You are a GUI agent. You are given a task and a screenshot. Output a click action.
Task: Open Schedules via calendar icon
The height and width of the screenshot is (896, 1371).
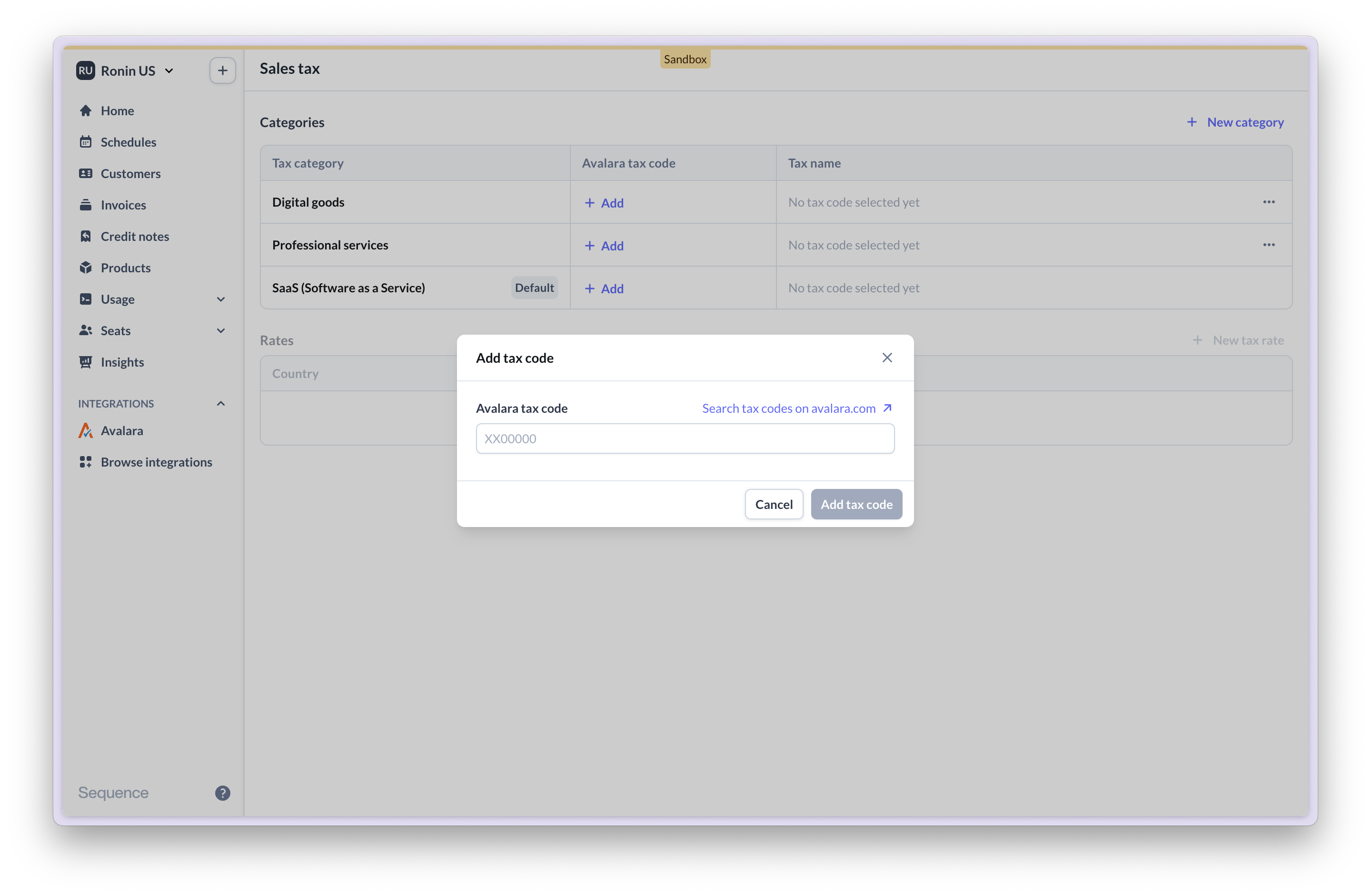pyautogui.click(x=86, y=142)
